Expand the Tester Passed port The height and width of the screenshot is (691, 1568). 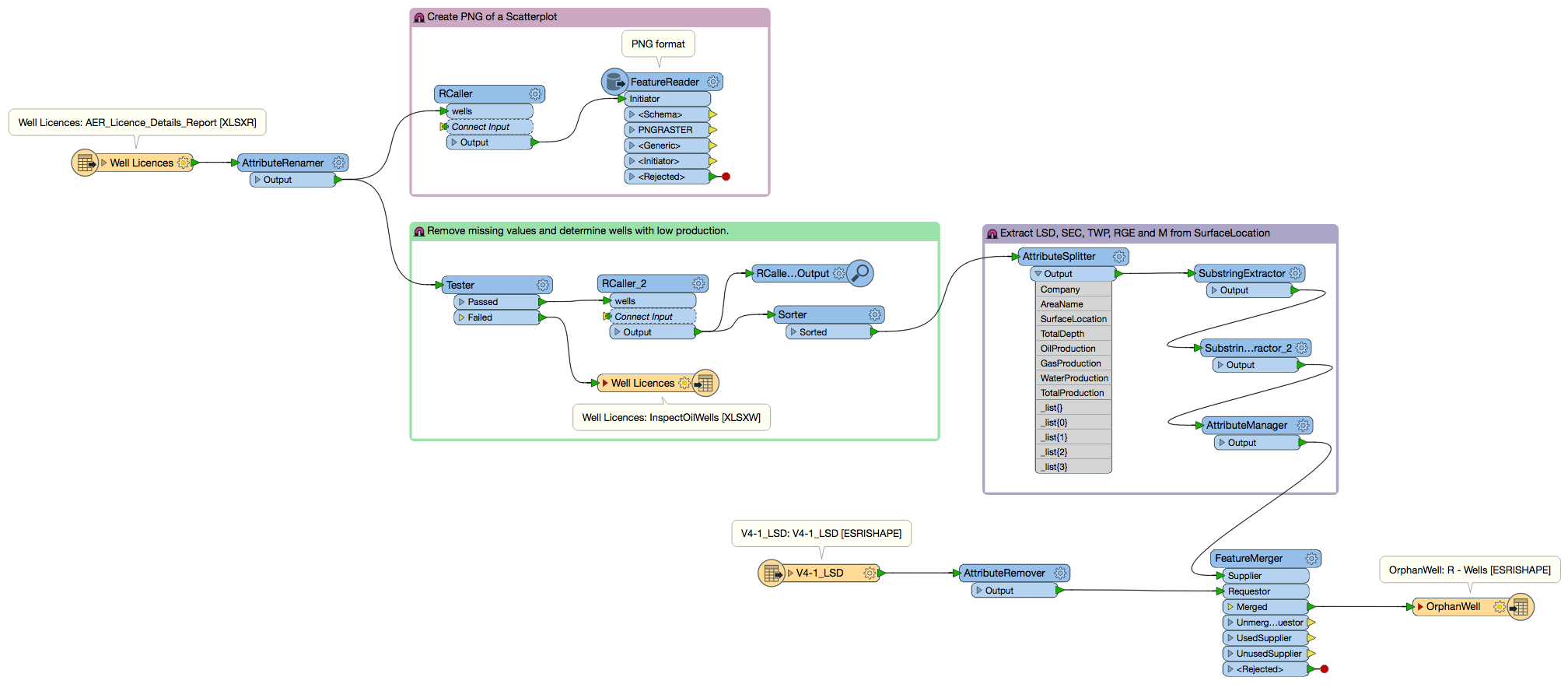click(461, 302)
